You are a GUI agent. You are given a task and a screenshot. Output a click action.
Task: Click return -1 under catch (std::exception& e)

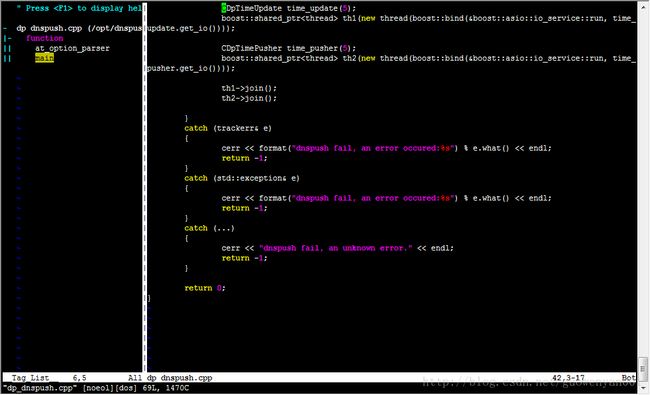tap(244, 208)
